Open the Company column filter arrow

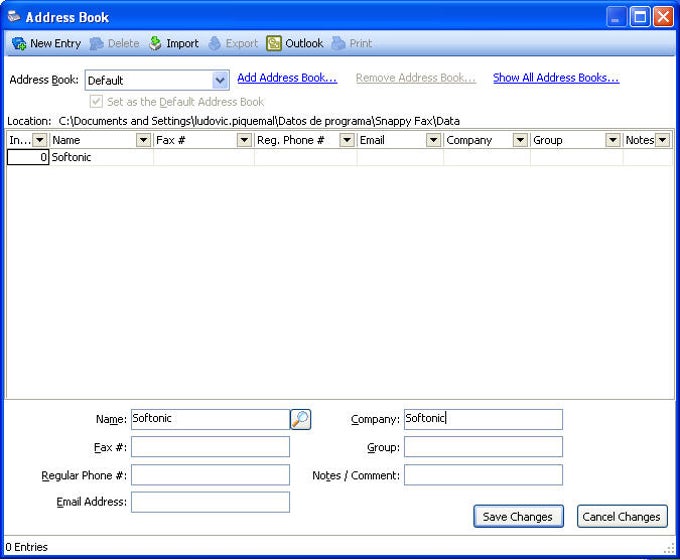tap(520, 140)
